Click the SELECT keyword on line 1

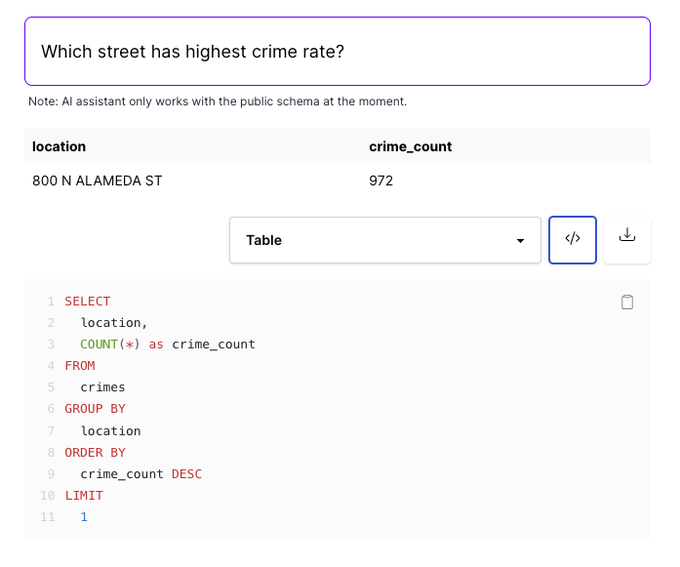click(87, 301)
